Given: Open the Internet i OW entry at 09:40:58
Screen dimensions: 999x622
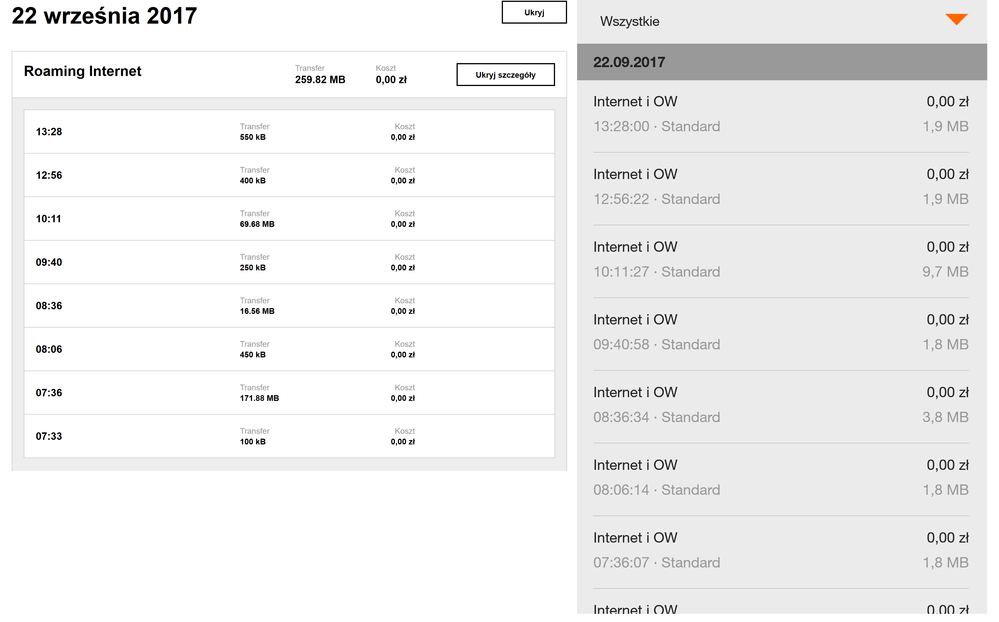Looking at the screenshot, I should pyautogui.click(x=780, y=333).
